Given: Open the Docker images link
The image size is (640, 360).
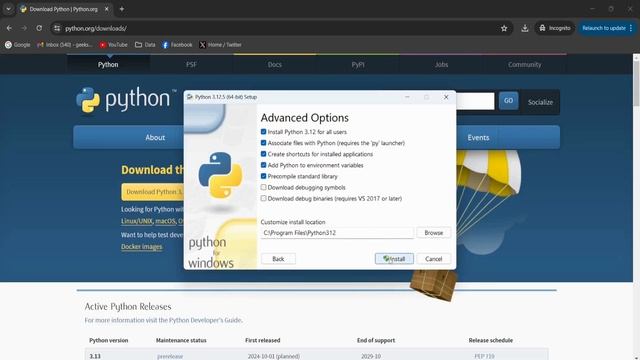Looking at the screenshot, I should point(142,247).
